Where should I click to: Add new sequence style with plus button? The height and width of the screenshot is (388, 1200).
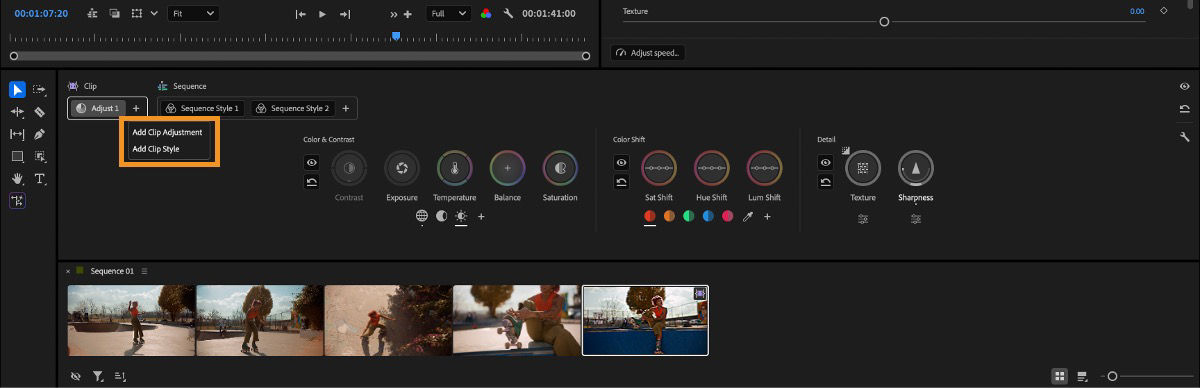tap(346, 108)
